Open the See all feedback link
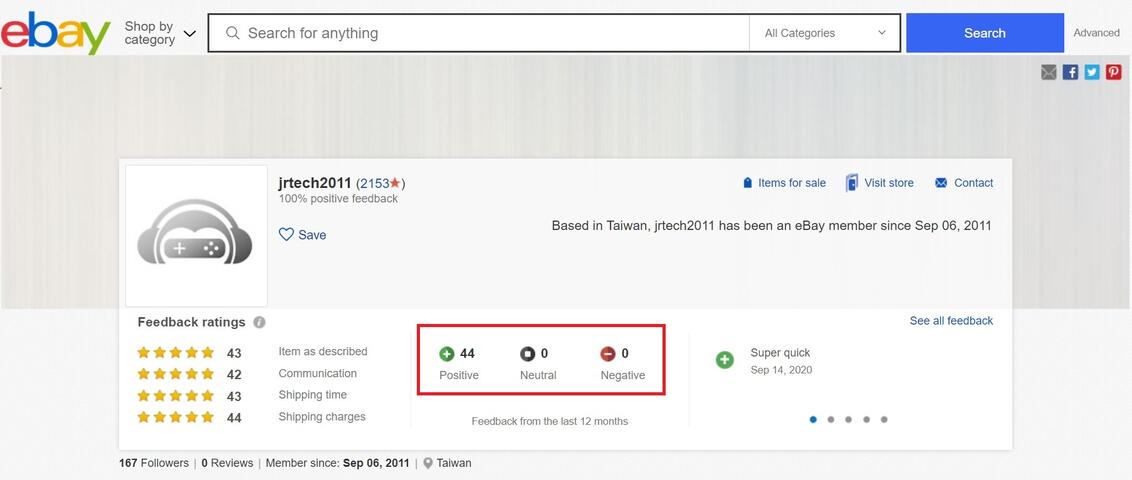The height and width of the screenshot is (480, 1132). (952, 320)
